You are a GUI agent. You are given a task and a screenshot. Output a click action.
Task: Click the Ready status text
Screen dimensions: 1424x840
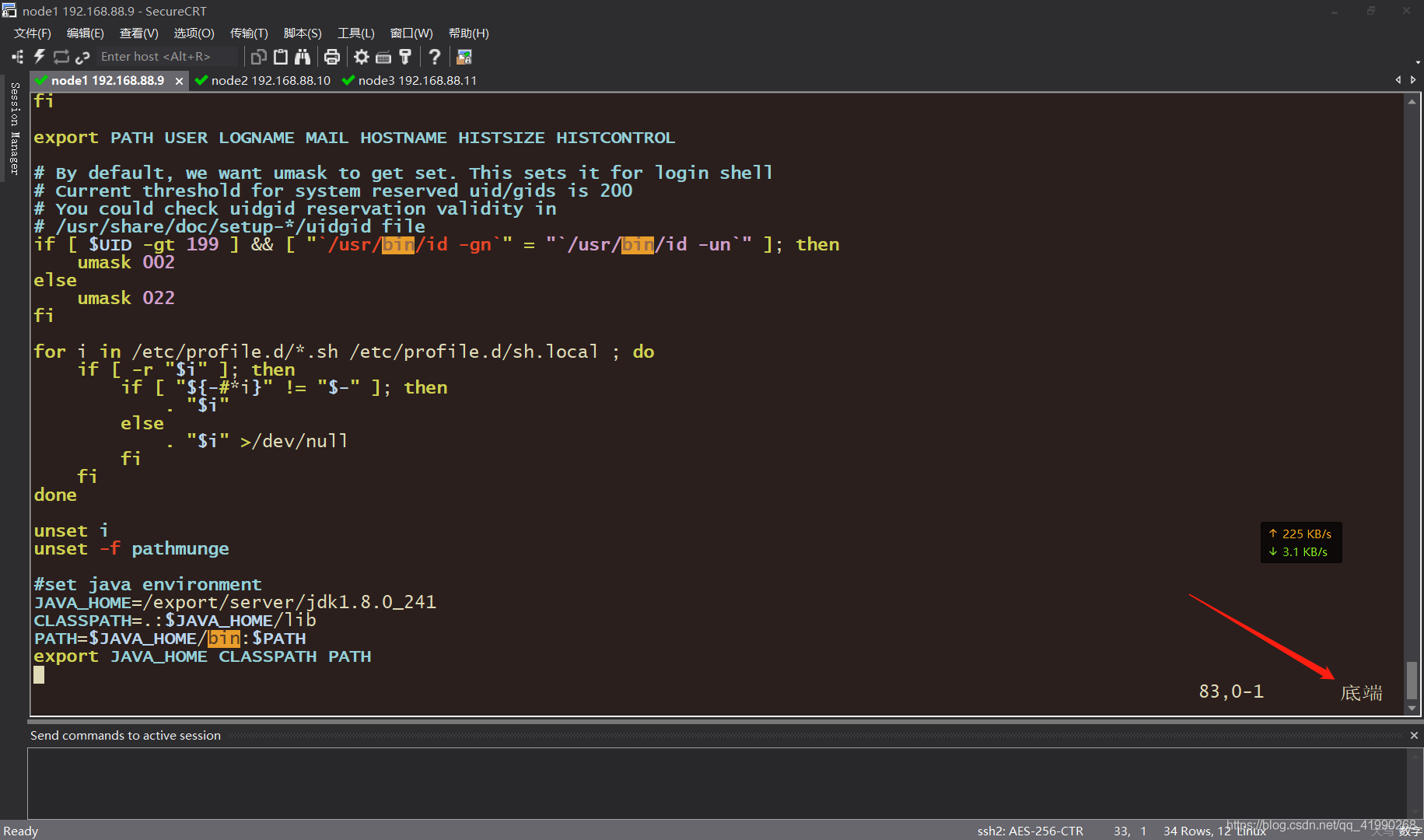[x=21, y=831]
